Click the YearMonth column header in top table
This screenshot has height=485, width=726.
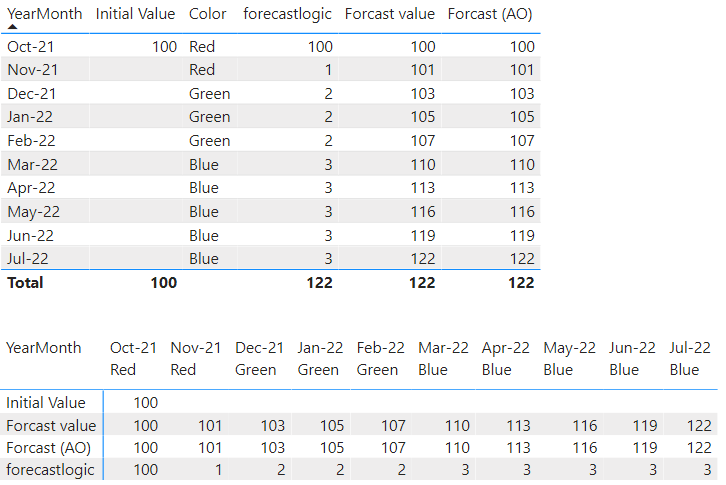[44, 14]
